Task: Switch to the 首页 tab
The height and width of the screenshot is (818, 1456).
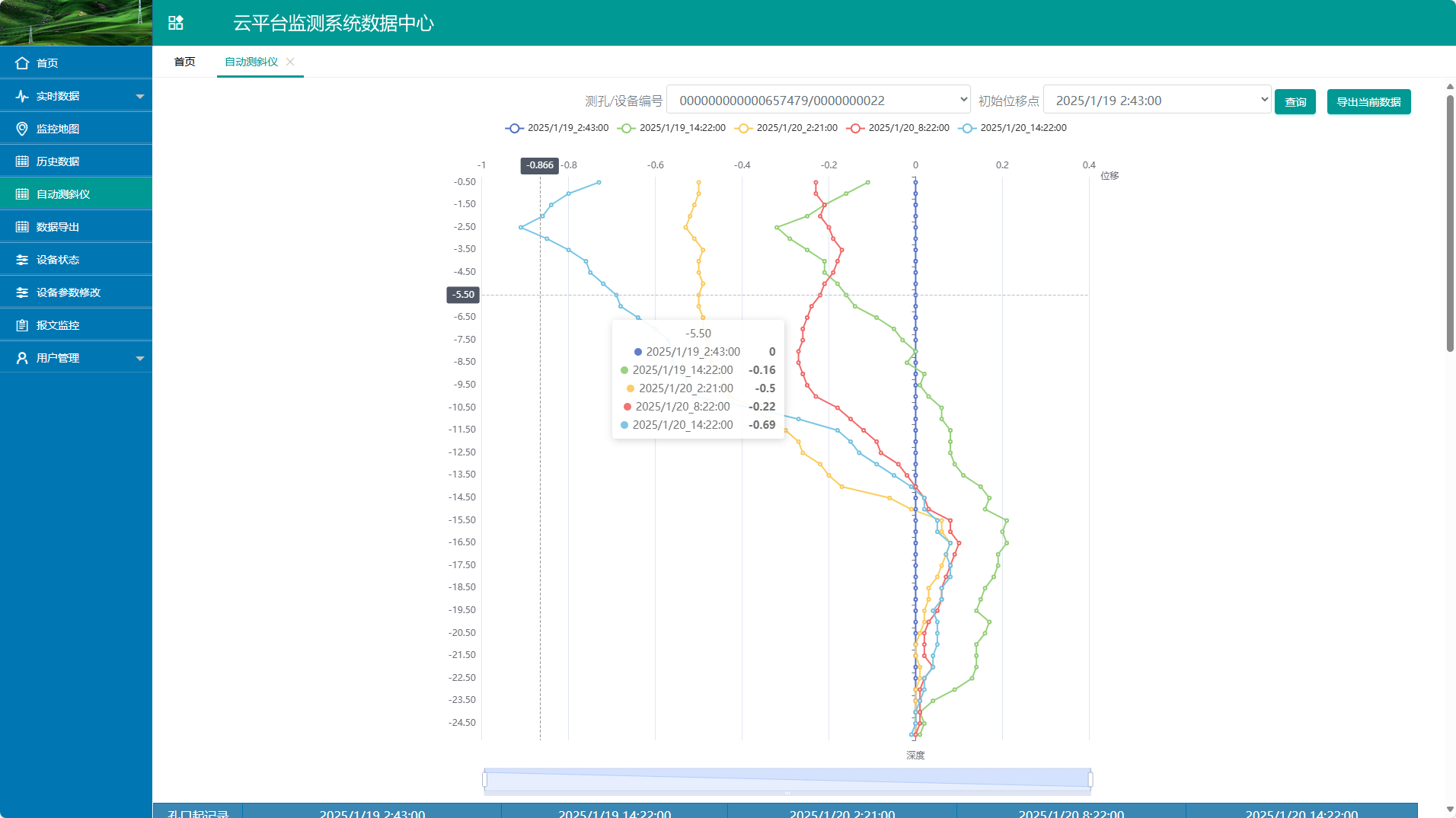Action: tap(184, 62)
